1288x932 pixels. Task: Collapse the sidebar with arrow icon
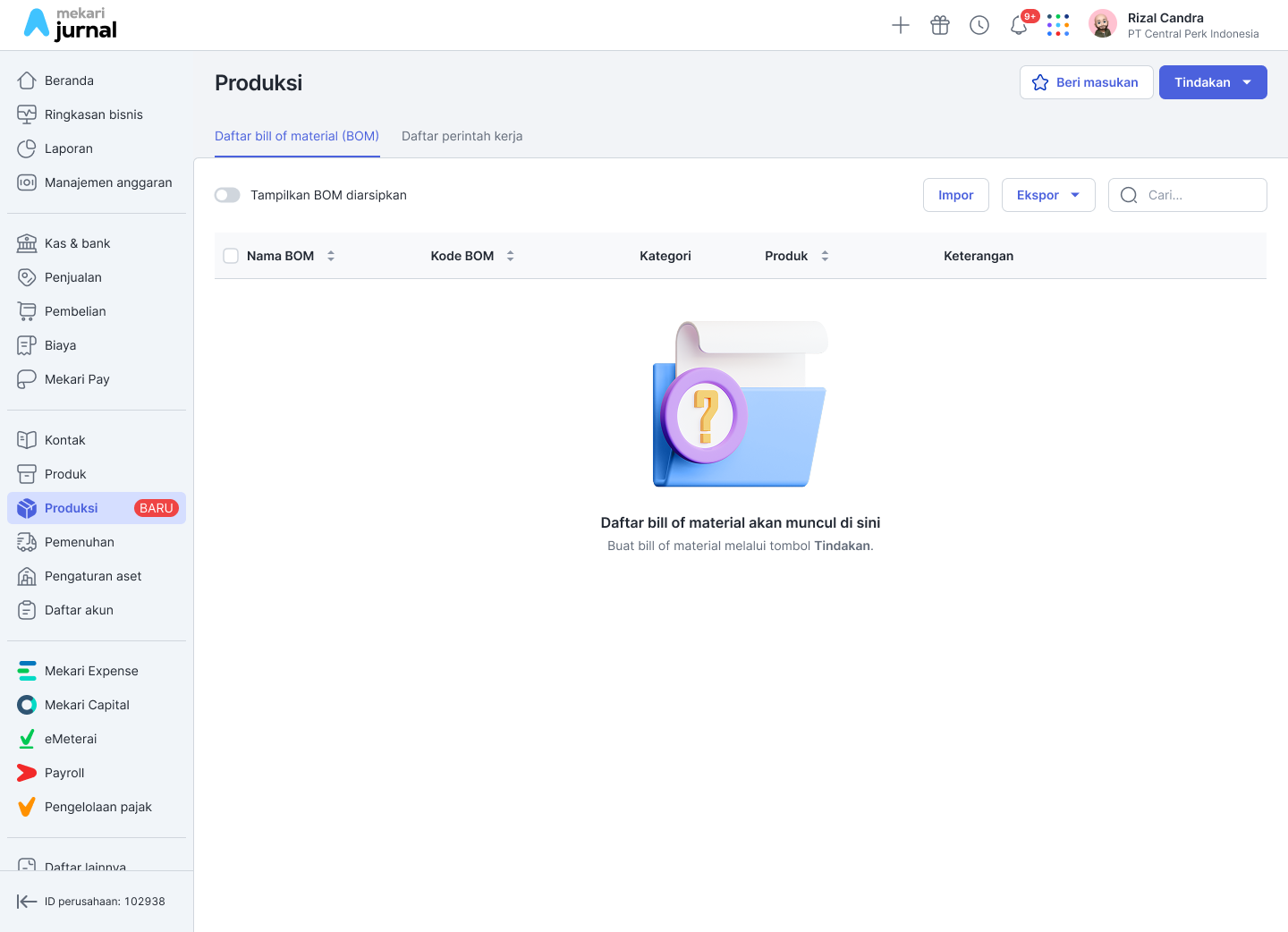click(x=27, y=902)
